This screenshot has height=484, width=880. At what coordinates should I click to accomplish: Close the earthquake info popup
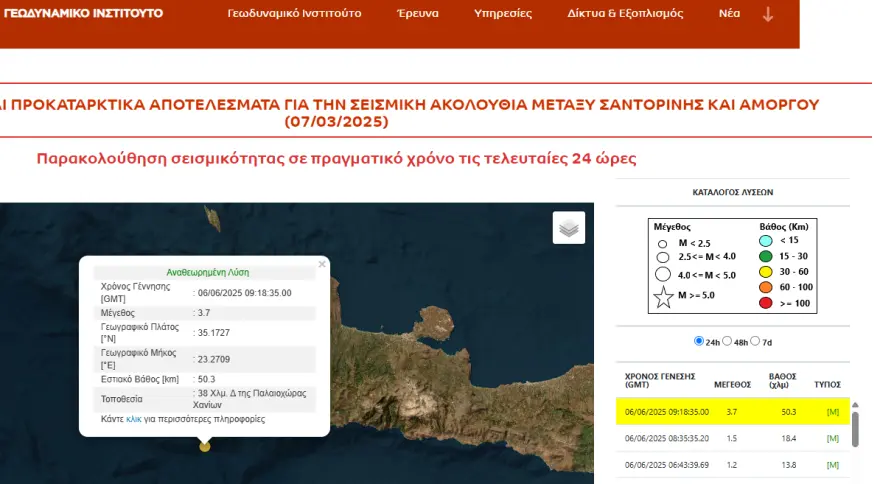point(322,265)
